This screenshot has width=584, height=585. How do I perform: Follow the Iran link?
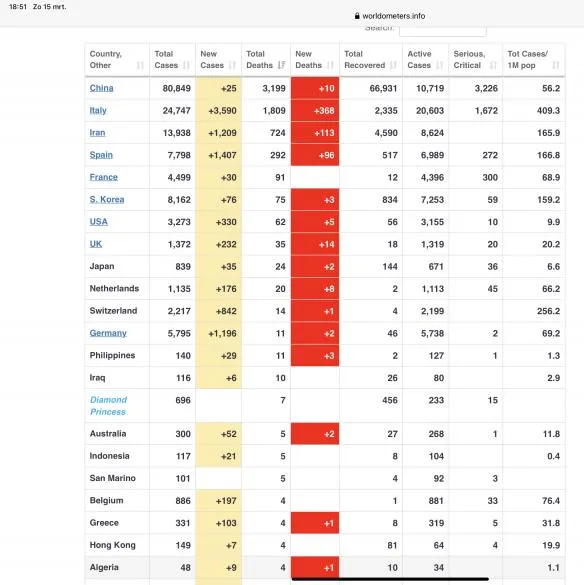(x=97, y=133)
